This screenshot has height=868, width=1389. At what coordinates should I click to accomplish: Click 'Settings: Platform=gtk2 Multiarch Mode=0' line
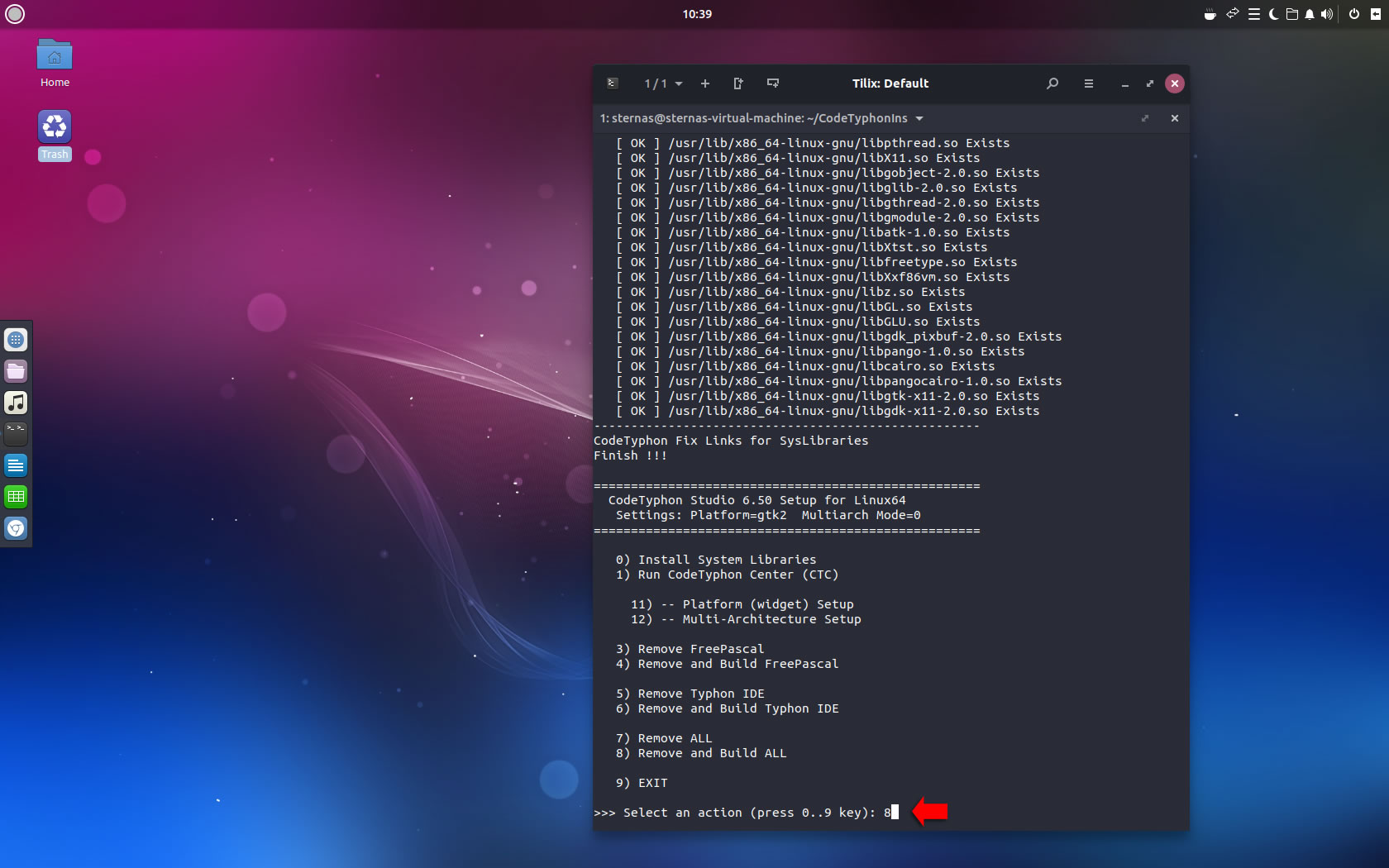pos(768,515)
